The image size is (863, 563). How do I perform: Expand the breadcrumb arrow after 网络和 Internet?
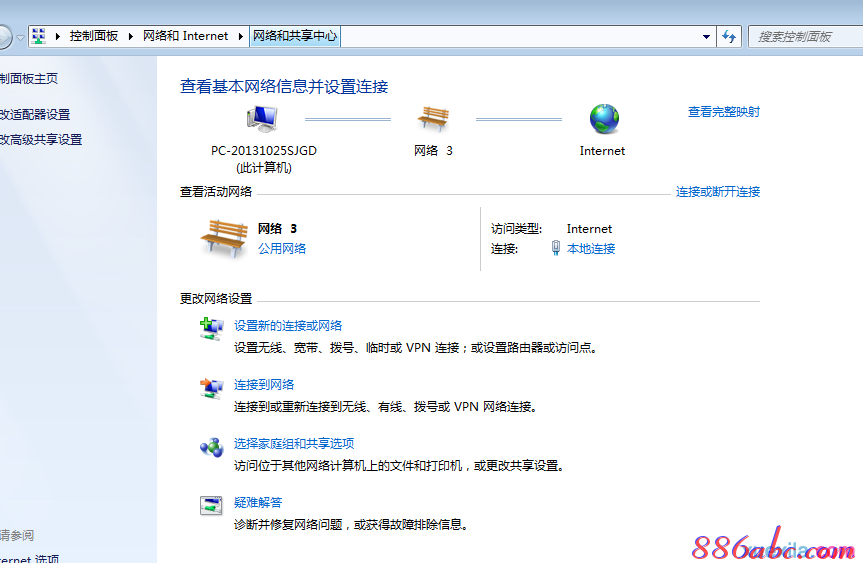coord(240,36)
